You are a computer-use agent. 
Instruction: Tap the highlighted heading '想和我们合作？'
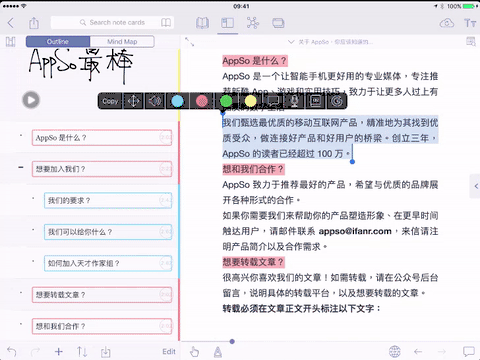click(253, 169)
